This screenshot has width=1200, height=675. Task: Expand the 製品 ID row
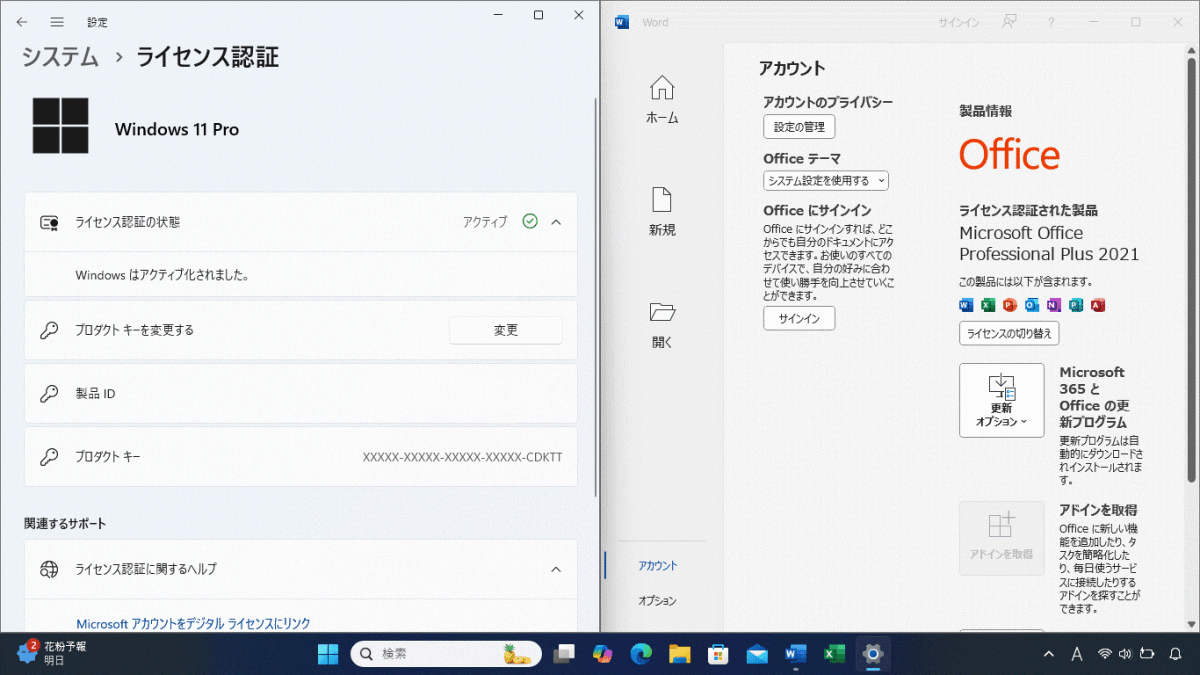pos(301,394)
